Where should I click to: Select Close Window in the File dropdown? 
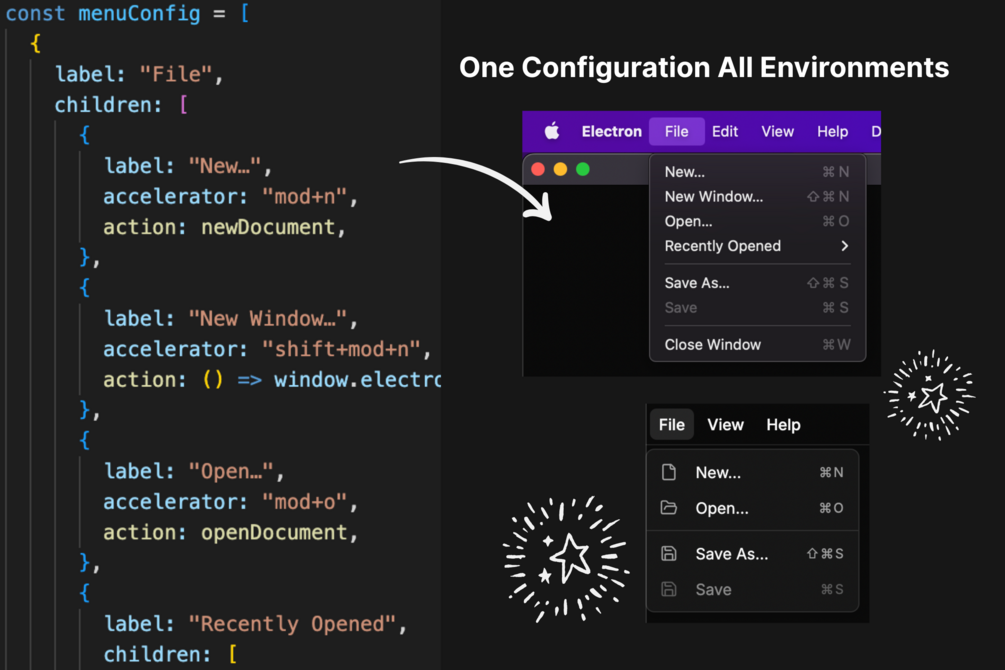click(713, 345)
